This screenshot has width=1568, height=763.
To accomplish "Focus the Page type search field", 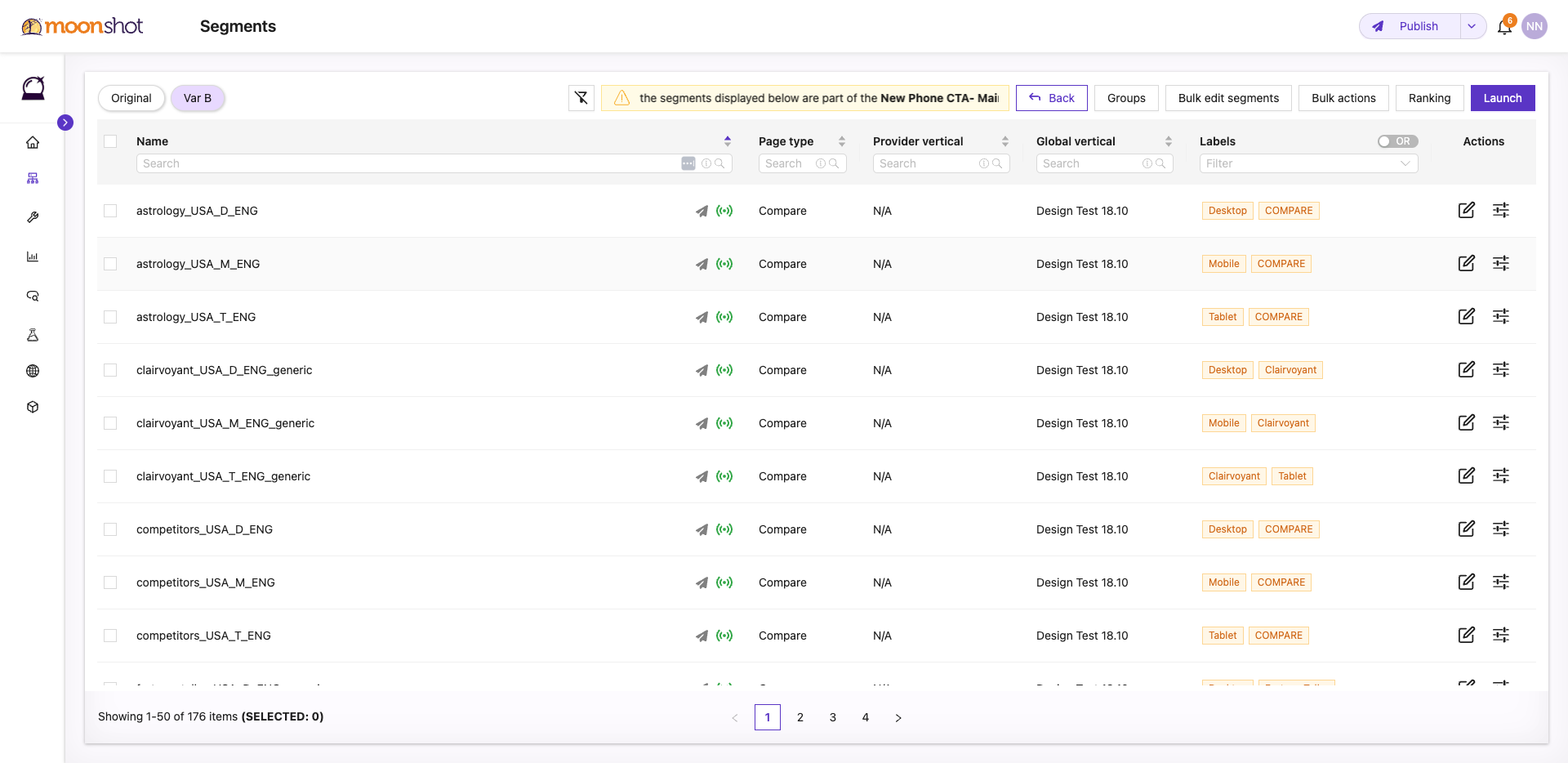I will coord(802,163).
